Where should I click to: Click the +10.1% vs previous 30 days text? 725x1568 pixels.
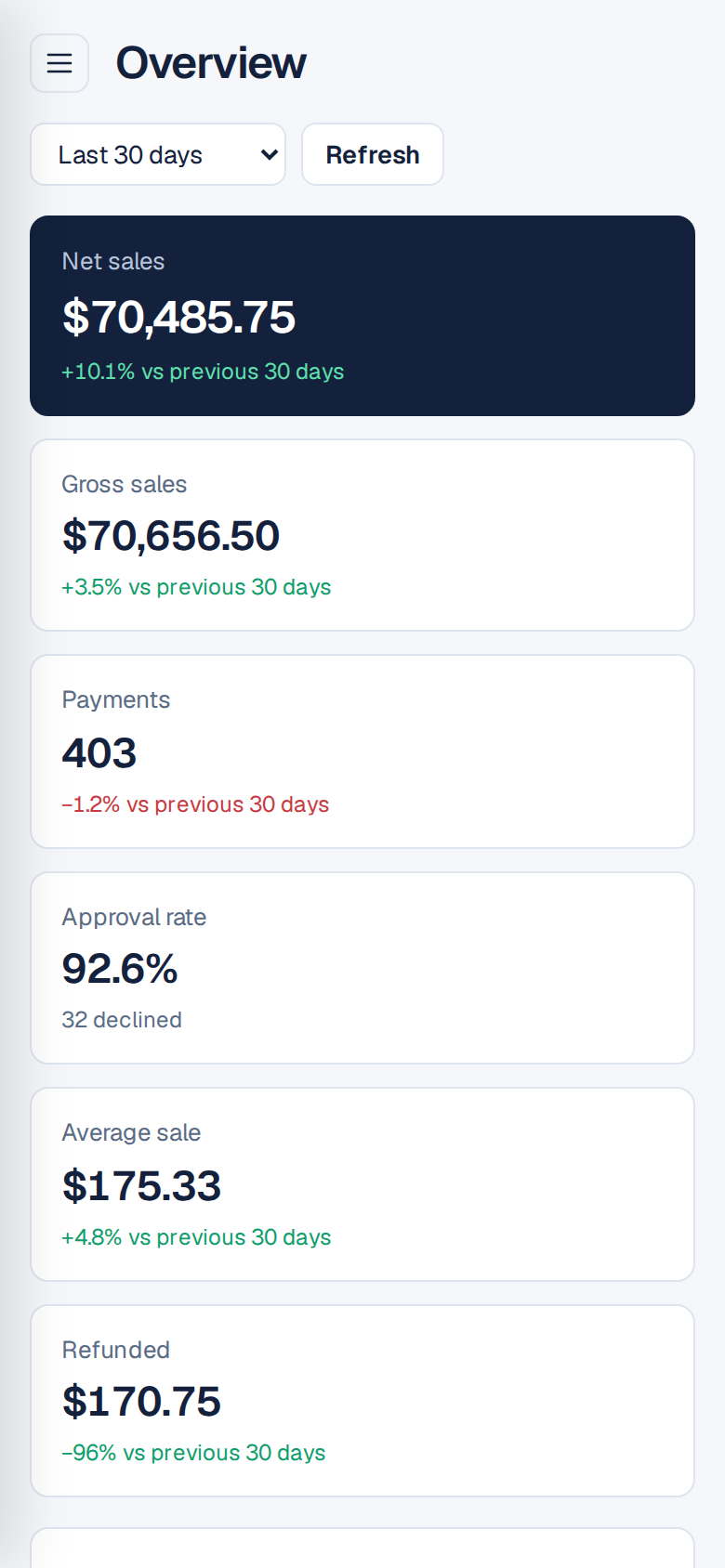tap(203, 372)
